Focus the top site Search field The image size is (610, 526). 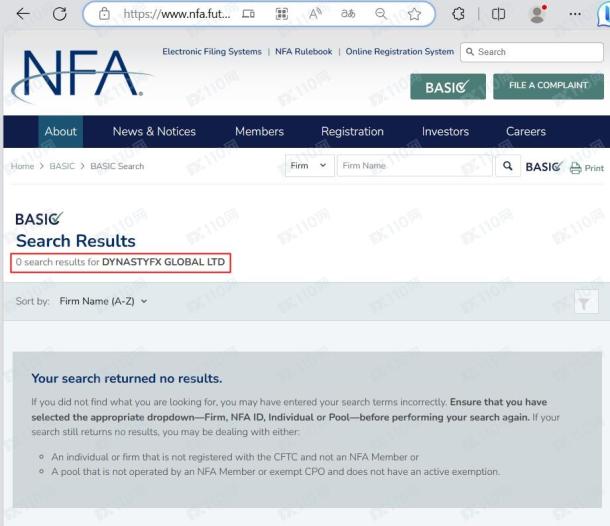(532, 52)
